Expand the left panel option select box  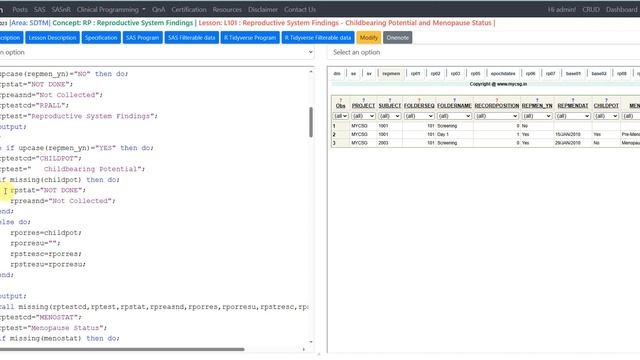[157, 52]
